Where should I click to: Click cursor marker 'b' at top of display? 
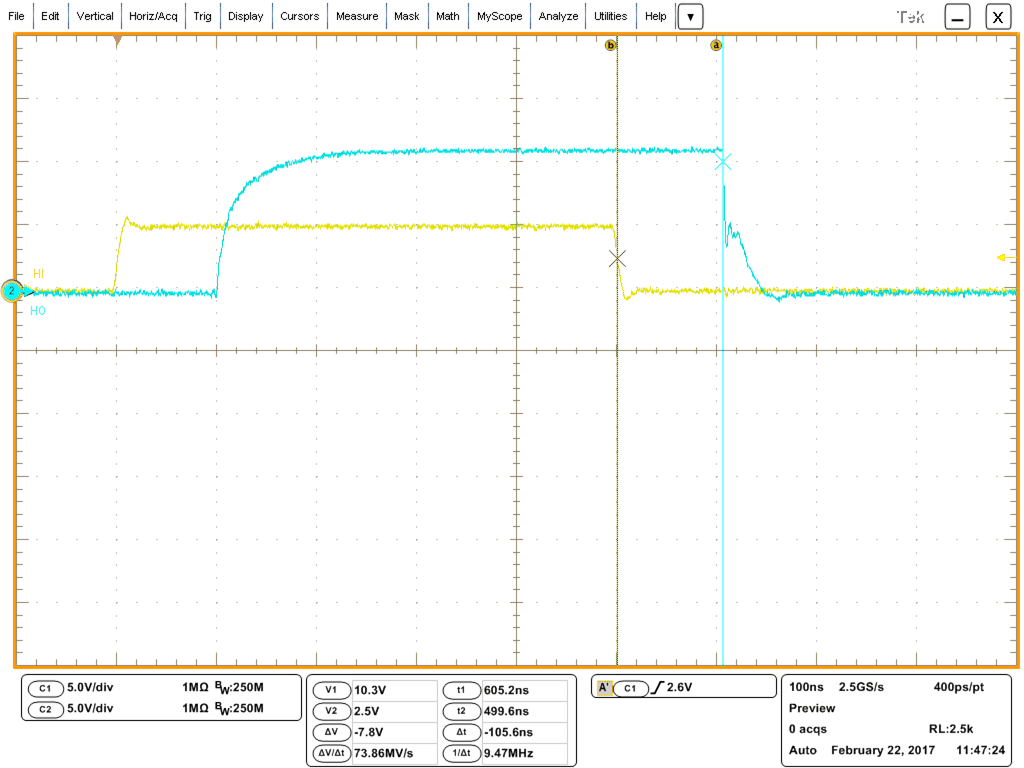[x=611, y=43]
